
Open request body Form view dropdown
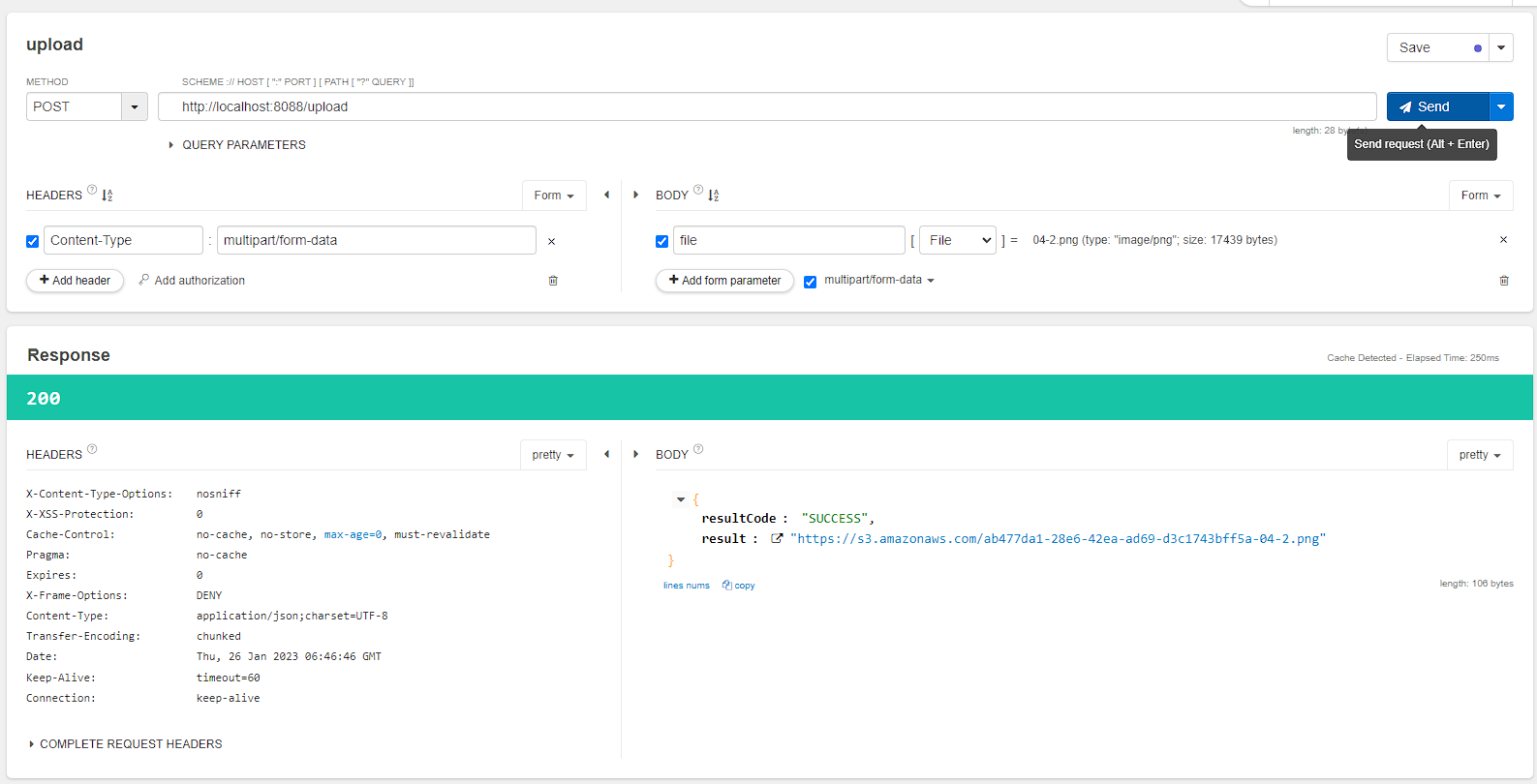[1481, 196]
